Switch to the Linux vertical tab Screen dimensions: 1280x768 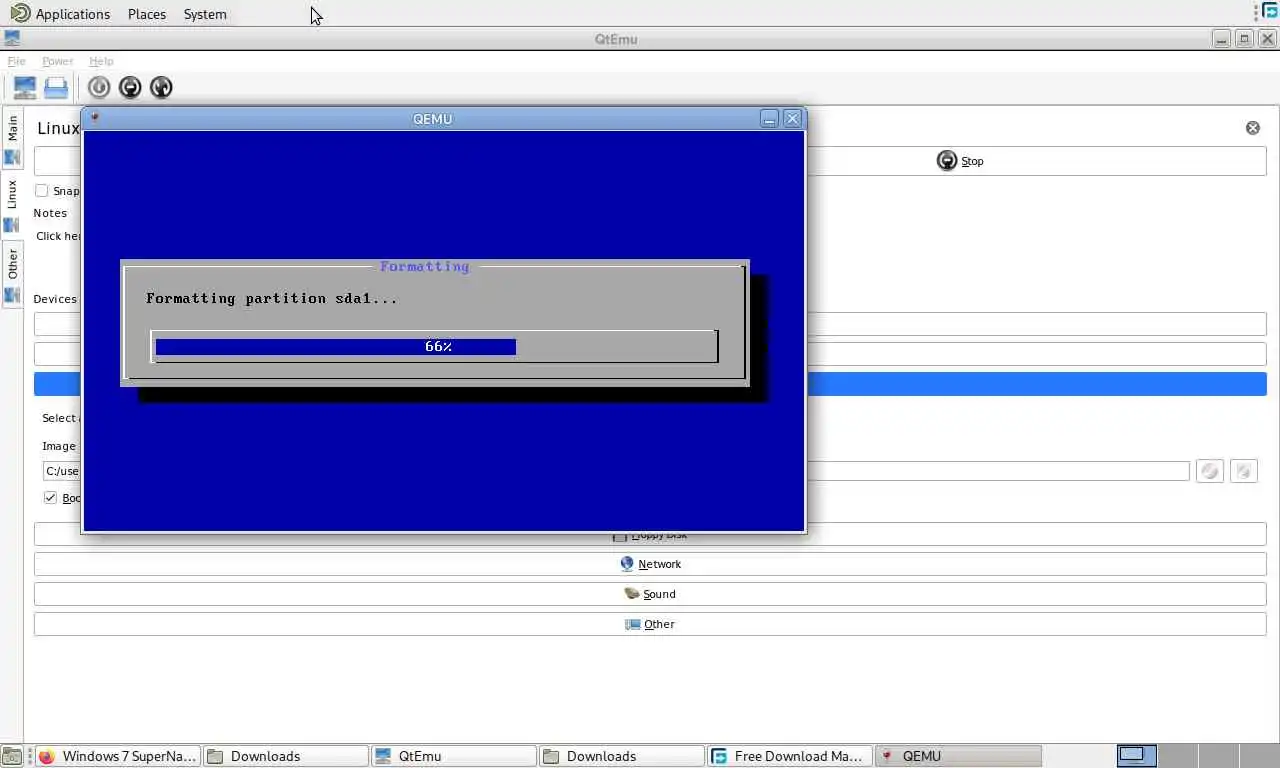pyautogui.click(x=12, y=205)
